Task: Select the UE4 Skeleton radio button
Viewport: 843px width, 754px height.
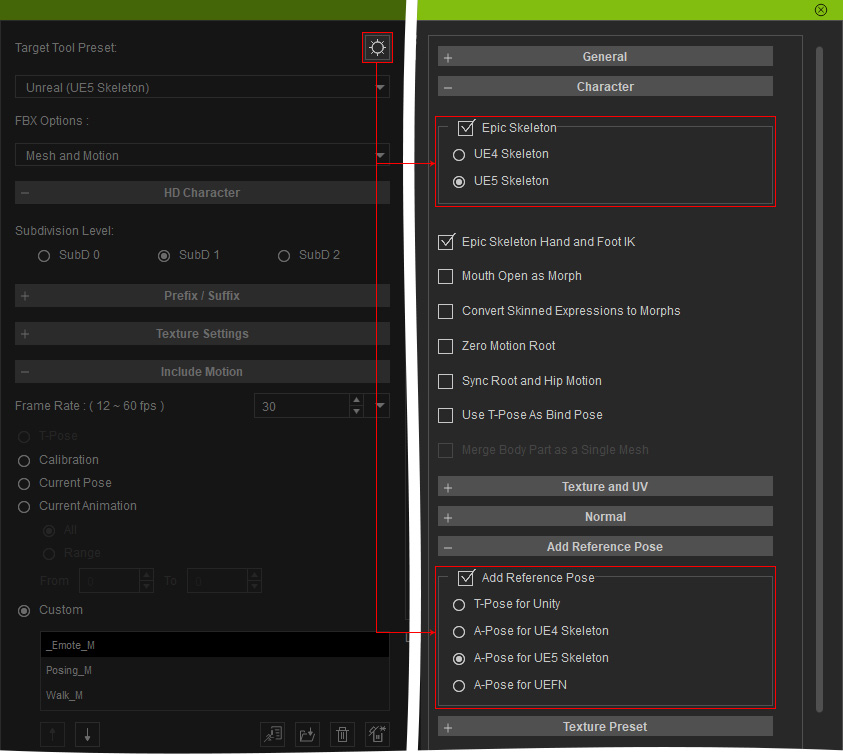Action: pyautogui.click(x=459, y=155)
